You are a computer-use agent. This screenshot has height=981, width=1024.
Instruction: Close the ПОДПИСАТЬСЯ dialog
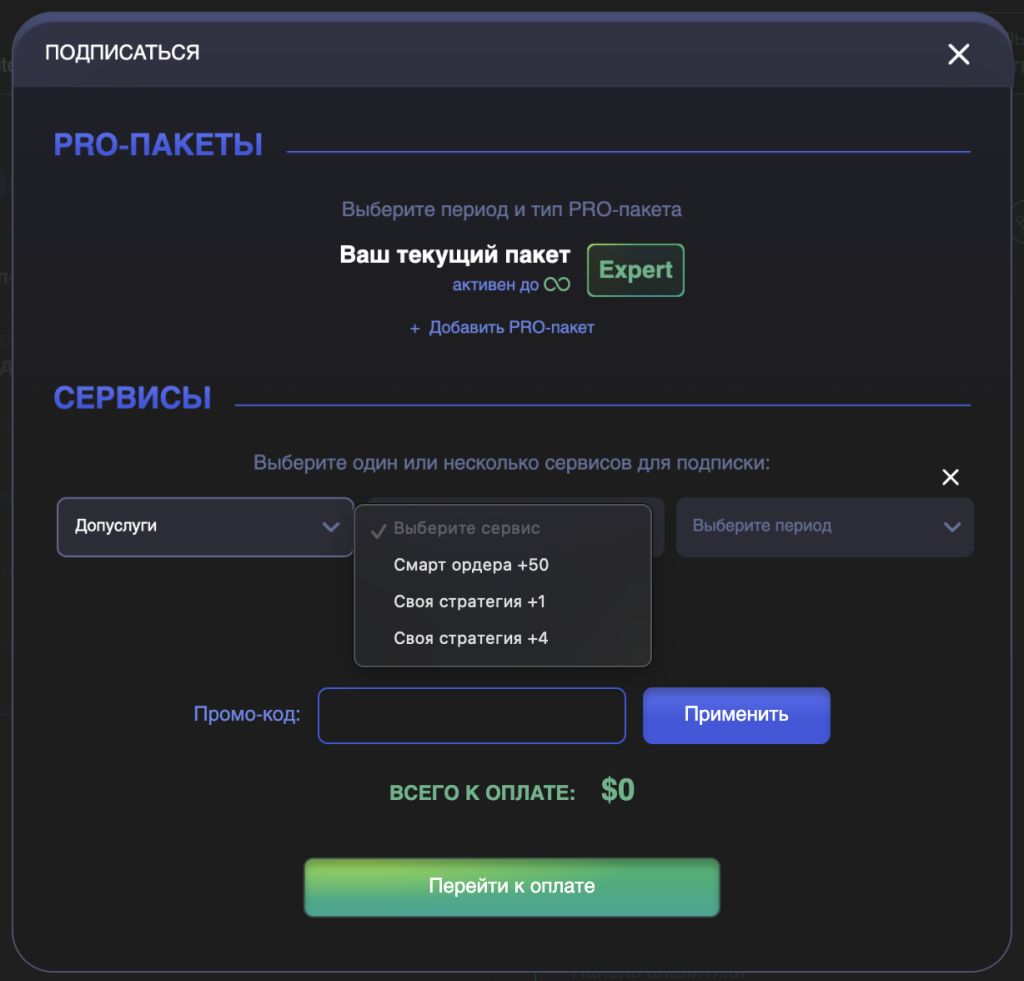pos(958,55)
